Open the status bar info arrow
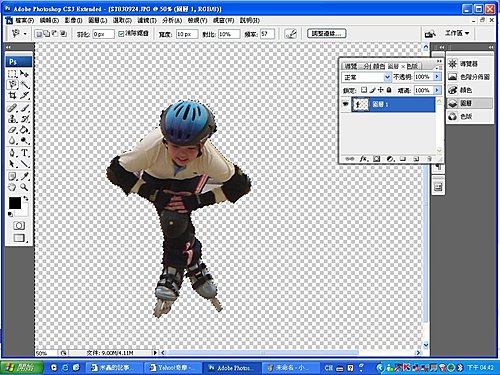This screenshot has width=500, height=375. tap(155, 352)
